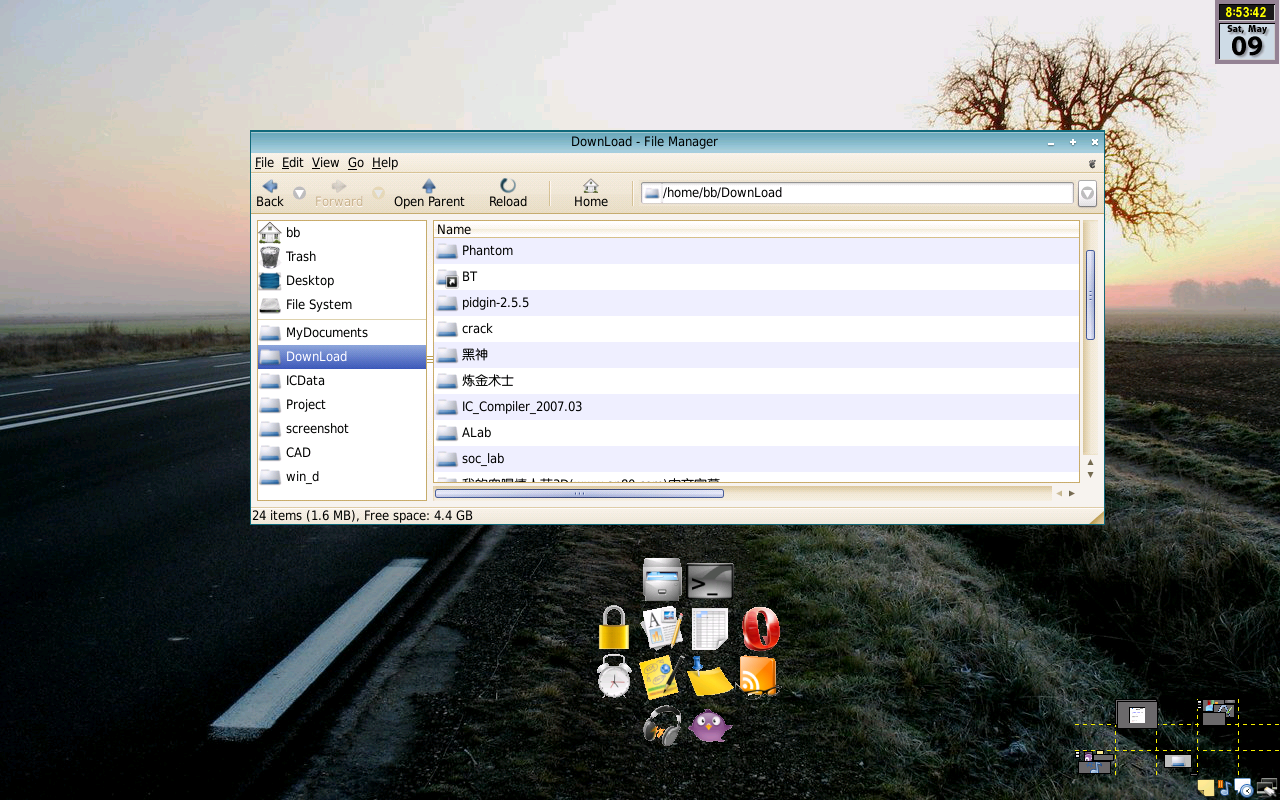Click the horizontal scroll-right arrow

click(1072, 493)
